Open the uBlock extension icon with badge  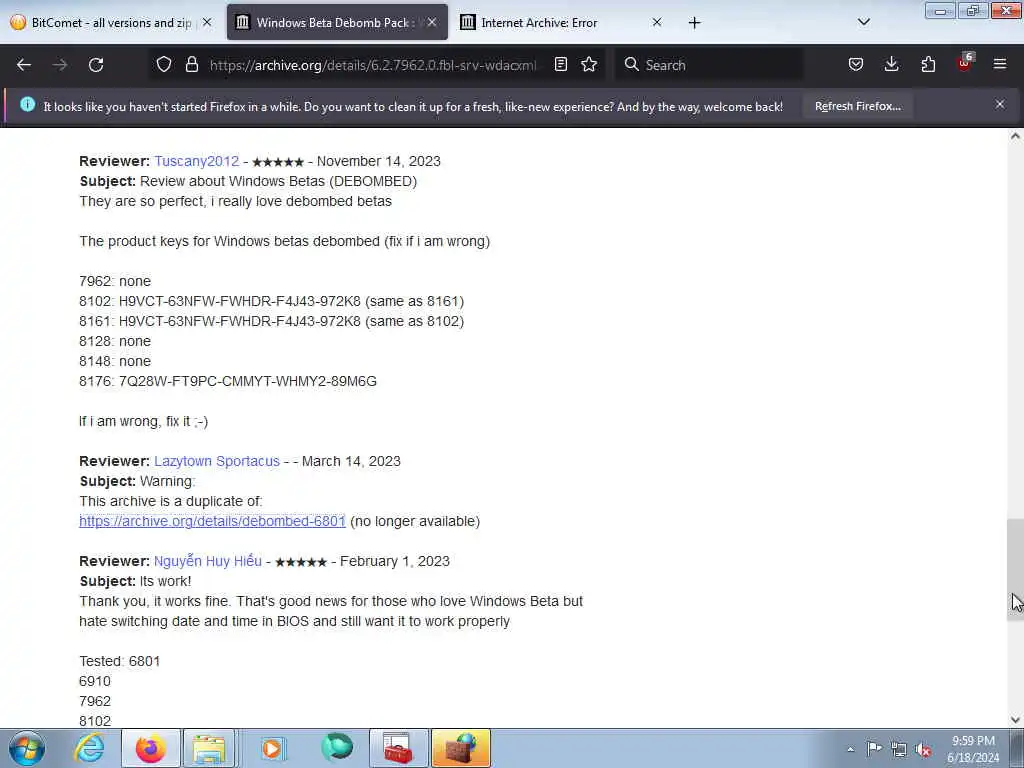coord(965,63)
